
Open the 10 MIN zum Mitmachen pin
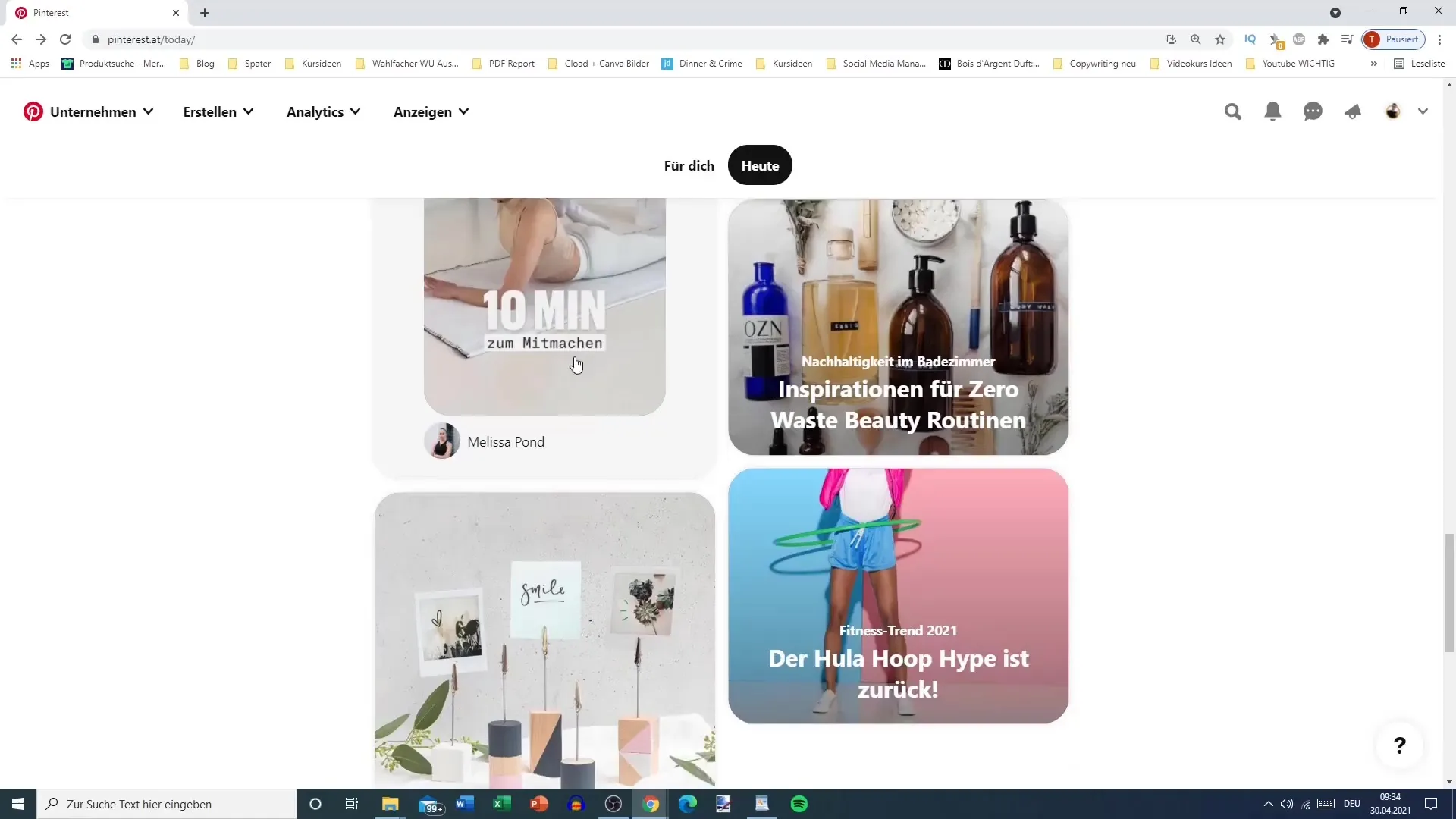point(544,306)
